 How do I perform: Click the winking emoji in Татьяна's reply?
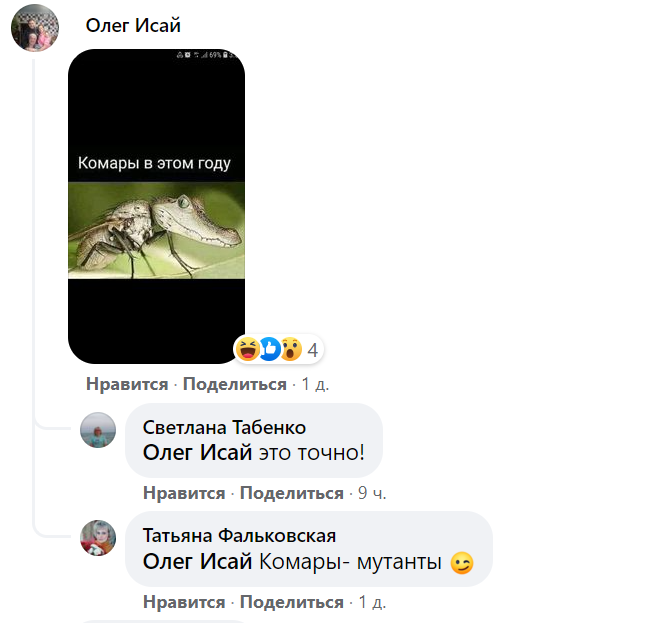(x=462, y=563)
